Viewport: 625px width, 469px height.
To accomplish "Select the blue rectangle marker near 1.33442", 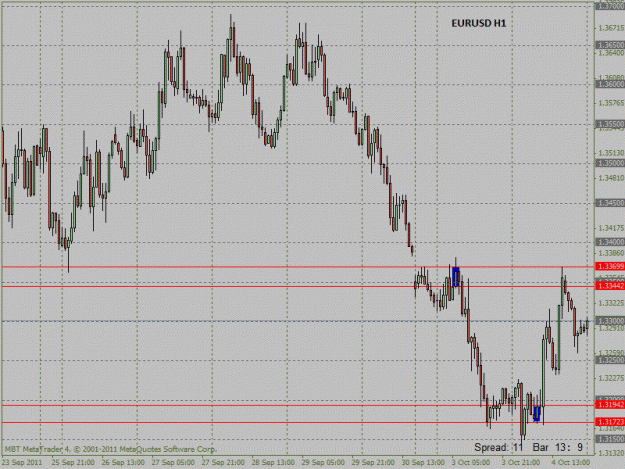I will (x=456, y=277).
